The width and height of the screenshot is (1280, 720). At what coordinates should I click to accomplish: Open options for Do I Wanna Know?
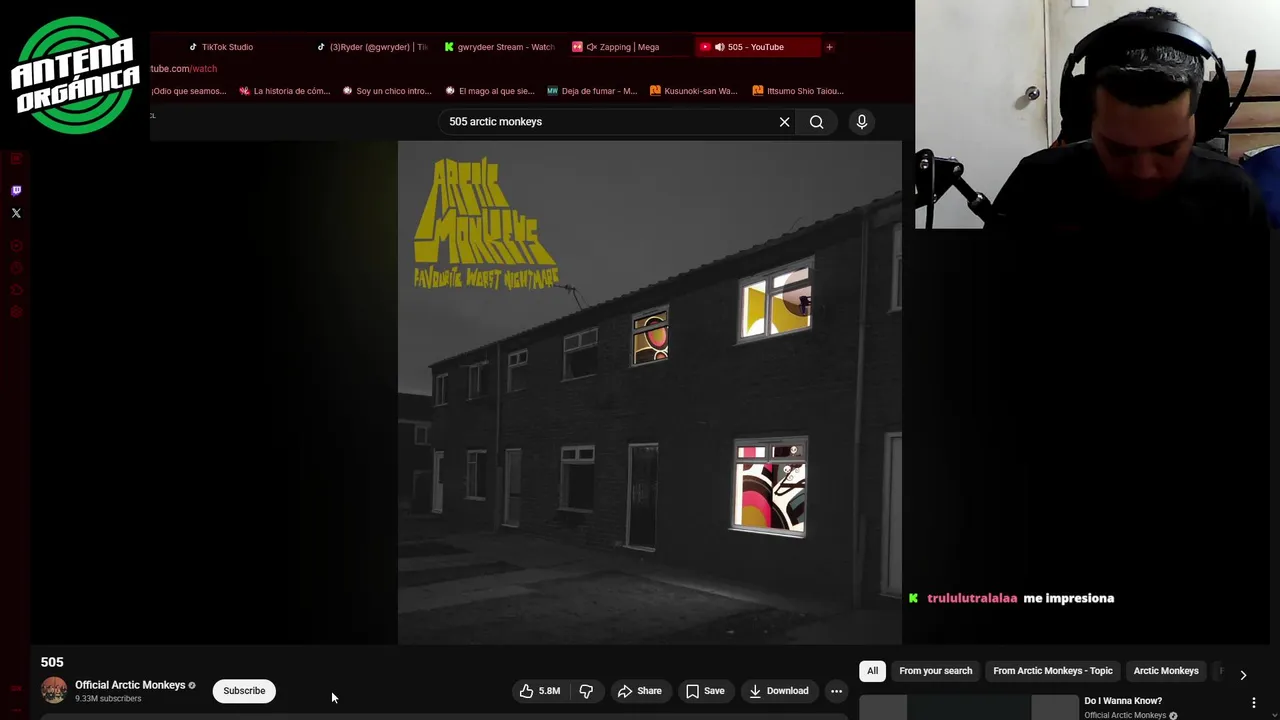coord(1254,703)
